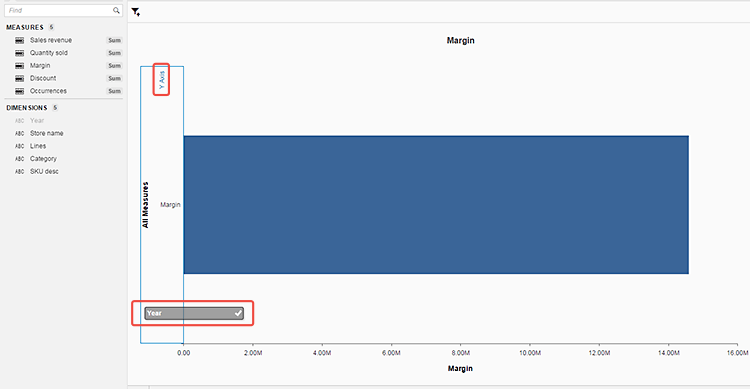Click the 14.00M axis tick label

pos(668,353)
